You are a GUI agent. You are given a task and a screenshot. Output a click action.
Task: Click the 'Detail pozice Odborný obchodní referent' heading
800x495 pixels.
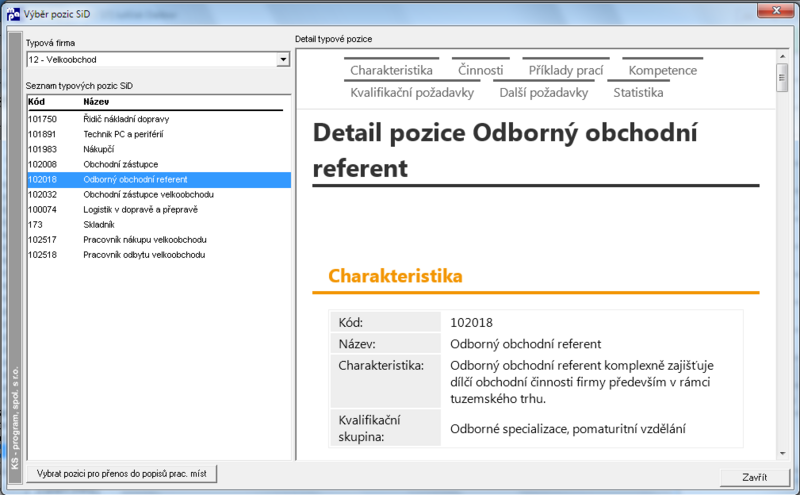click(505, 151)
